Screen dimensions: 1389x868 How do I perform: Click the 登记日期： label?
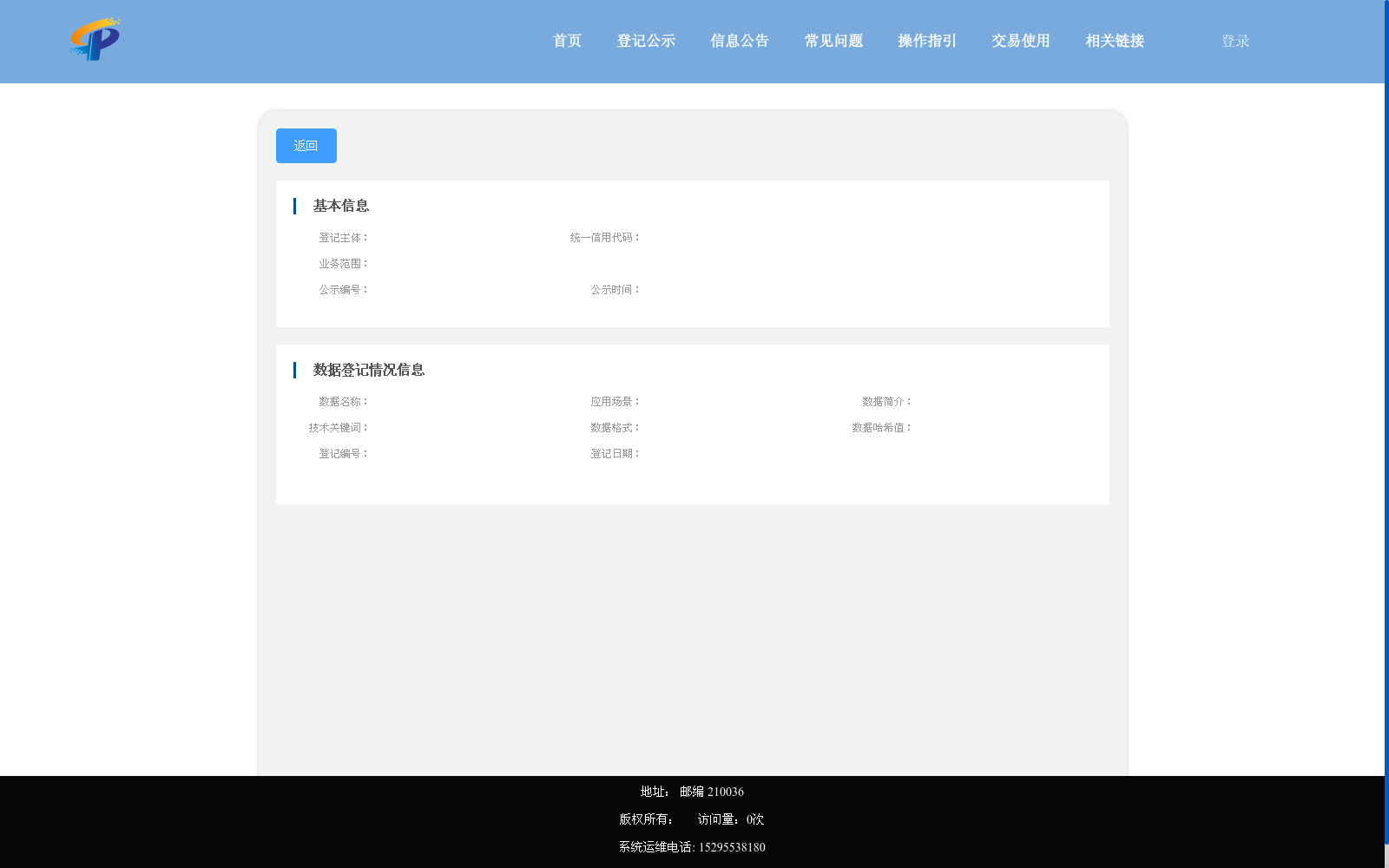(x=616, y=454)
